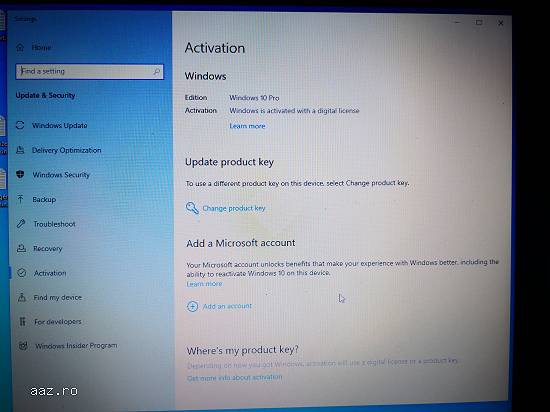Open Find my device settings
The height and width of the screenshot is (412, 550).
point(58,297)
